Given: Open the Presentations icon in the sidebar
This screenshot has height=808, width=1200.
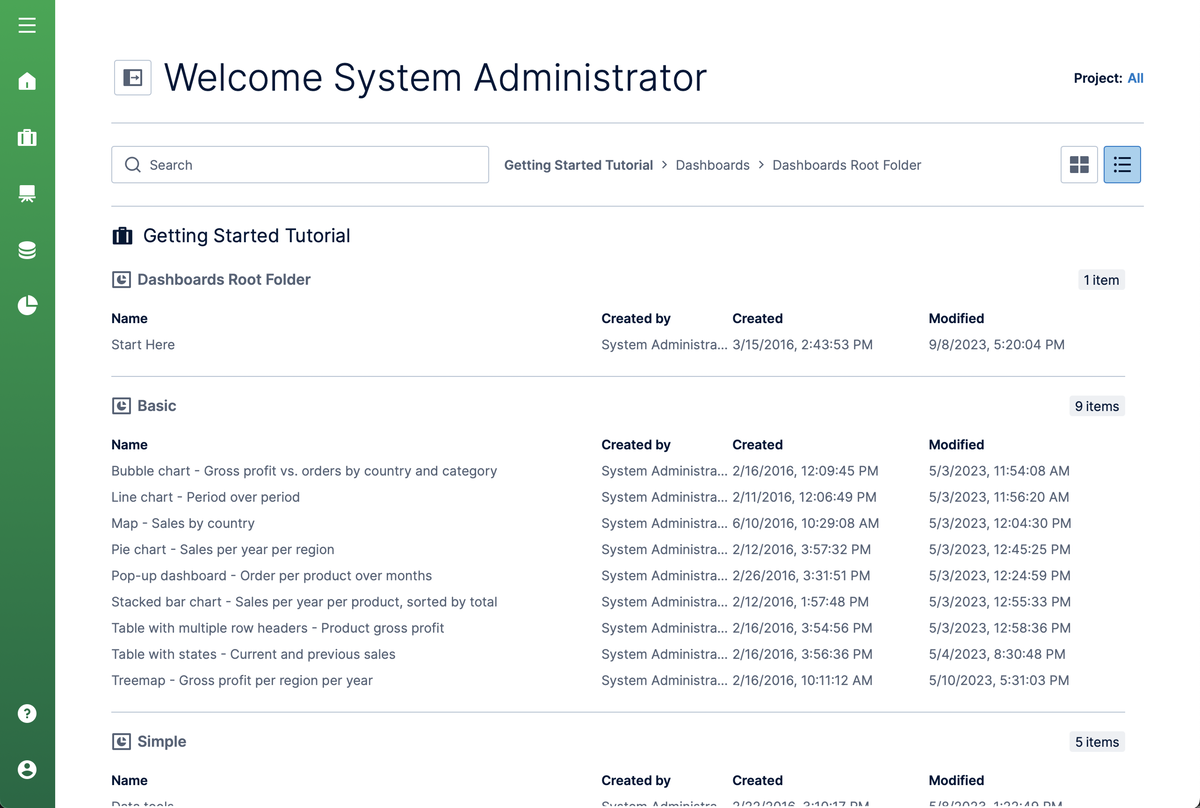Looking at the screenshot, I should 27,193.
